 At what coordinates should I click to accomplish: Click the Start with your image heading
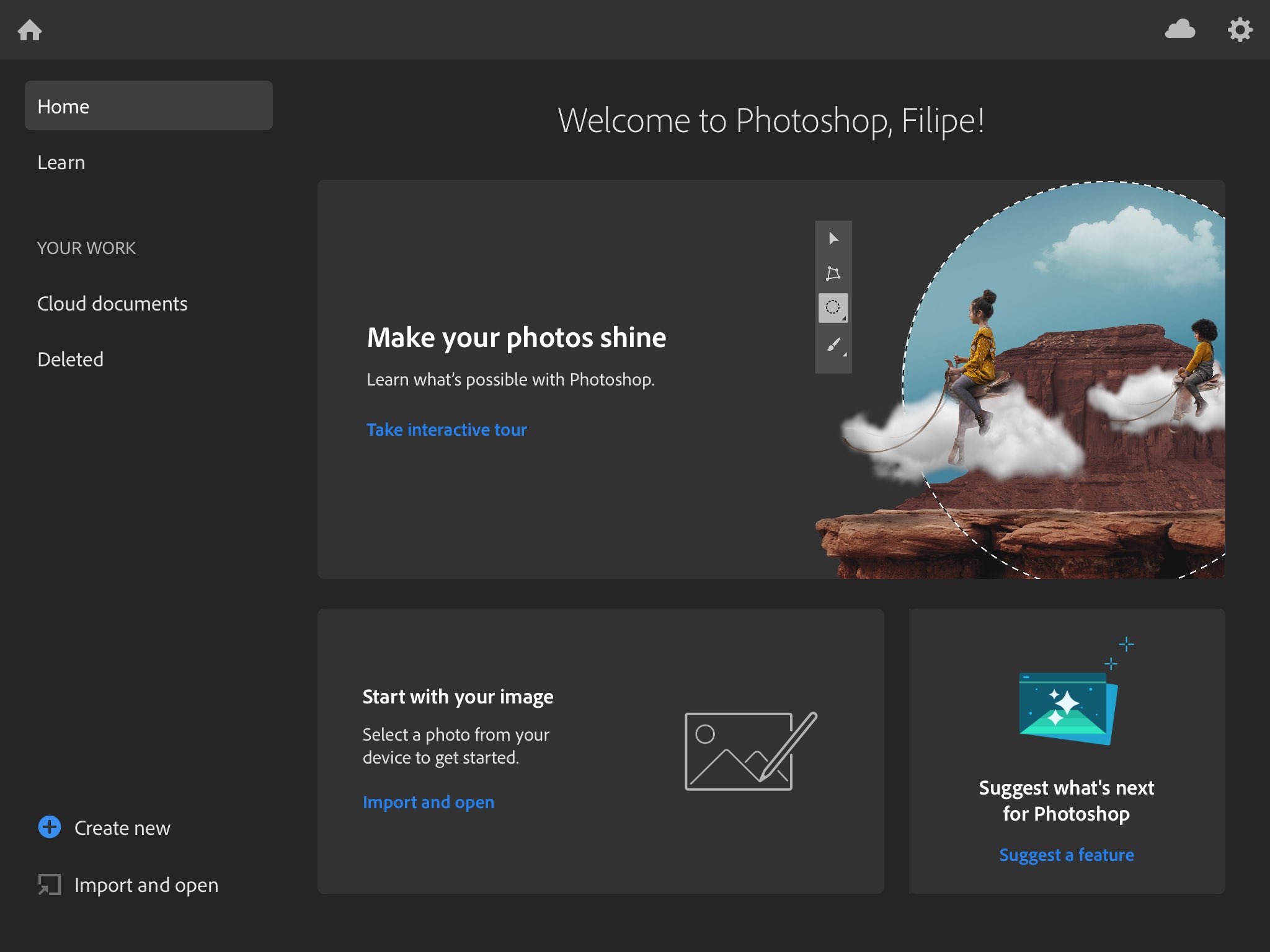click(458, 697)
